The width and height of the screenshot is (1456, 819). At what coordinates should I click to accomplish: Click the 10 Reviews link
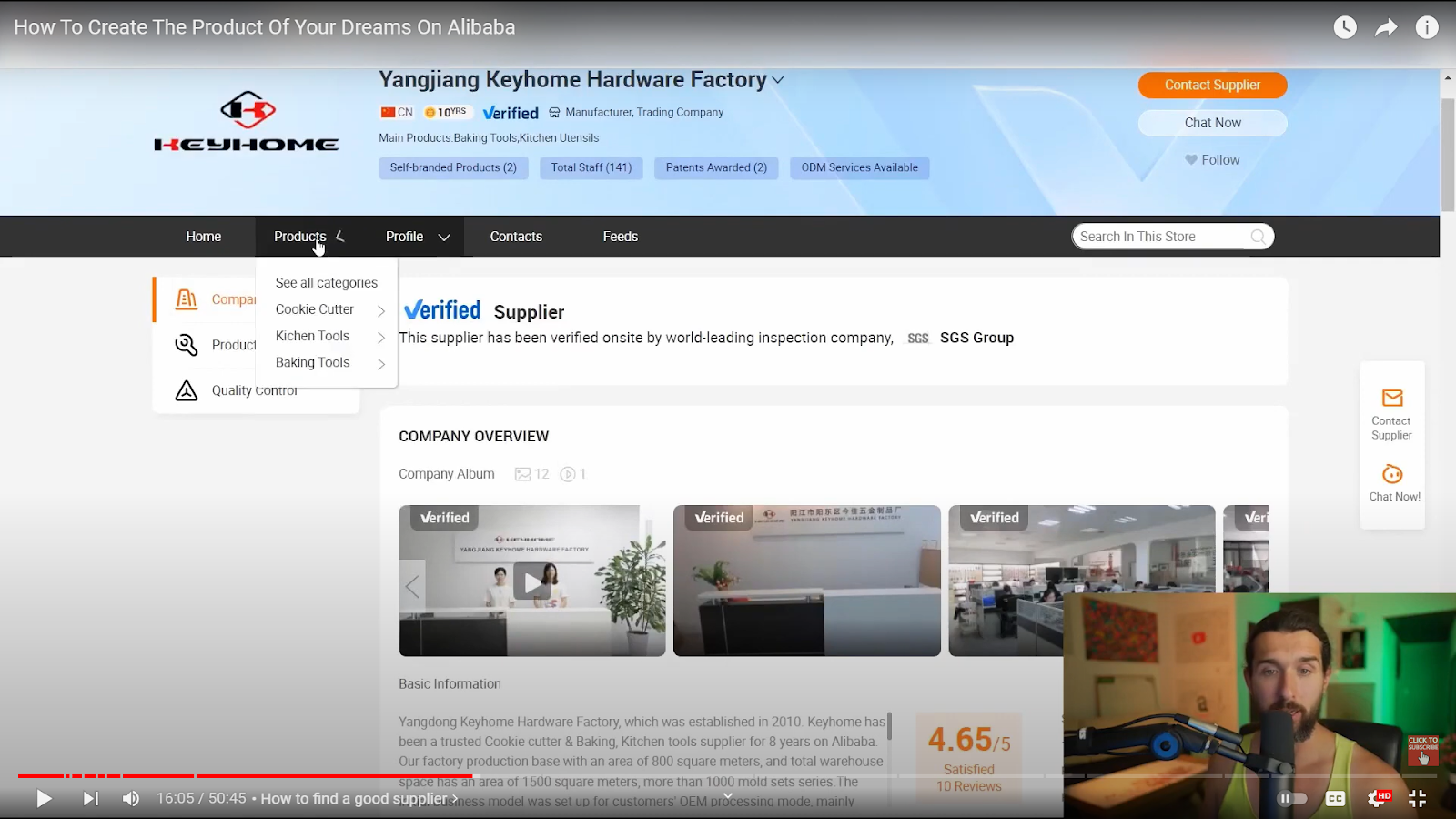(969, 786)
